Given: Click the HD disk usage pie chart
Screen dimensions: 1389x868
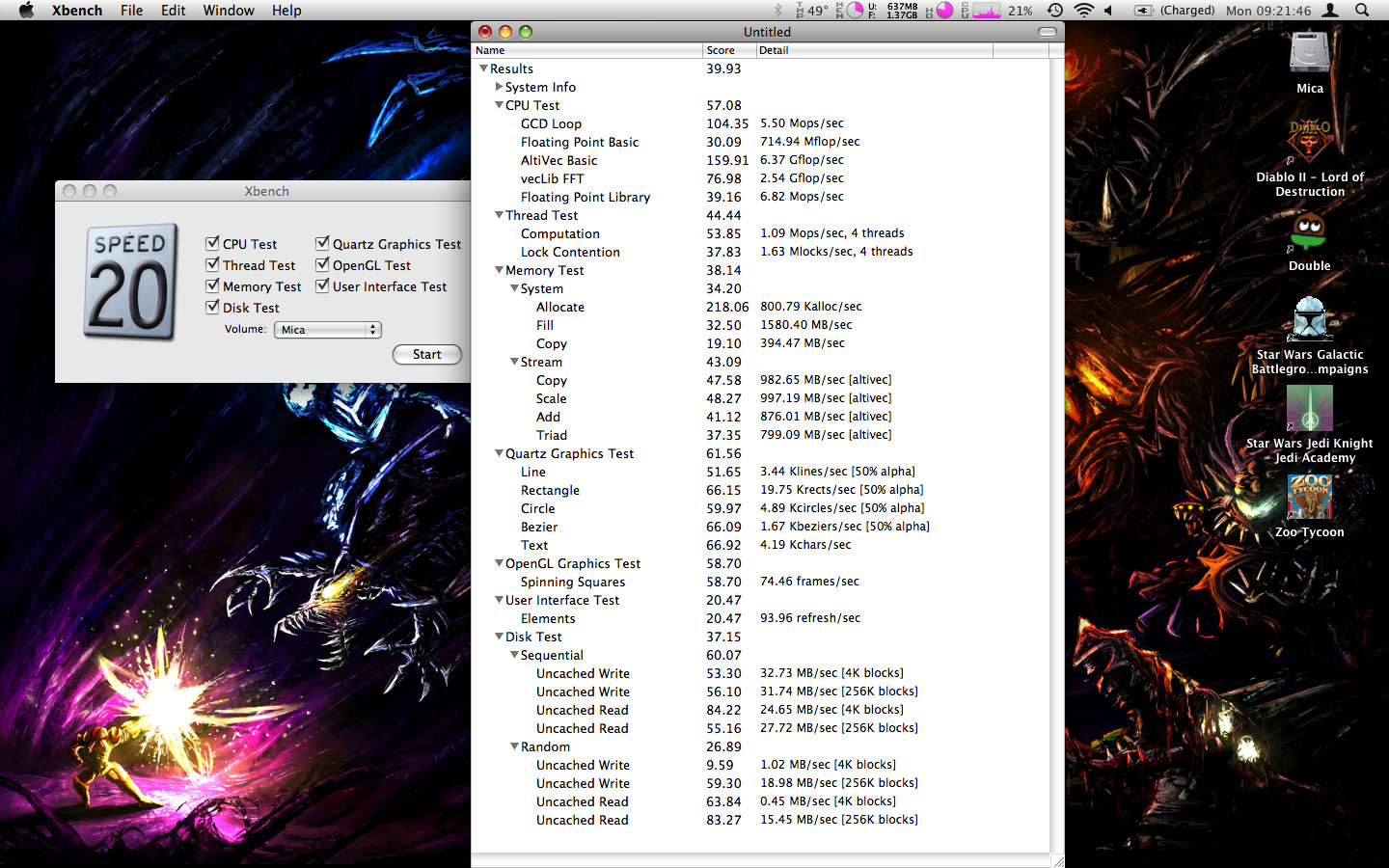Looking at the screenshot, I should (x=944, y=10).
